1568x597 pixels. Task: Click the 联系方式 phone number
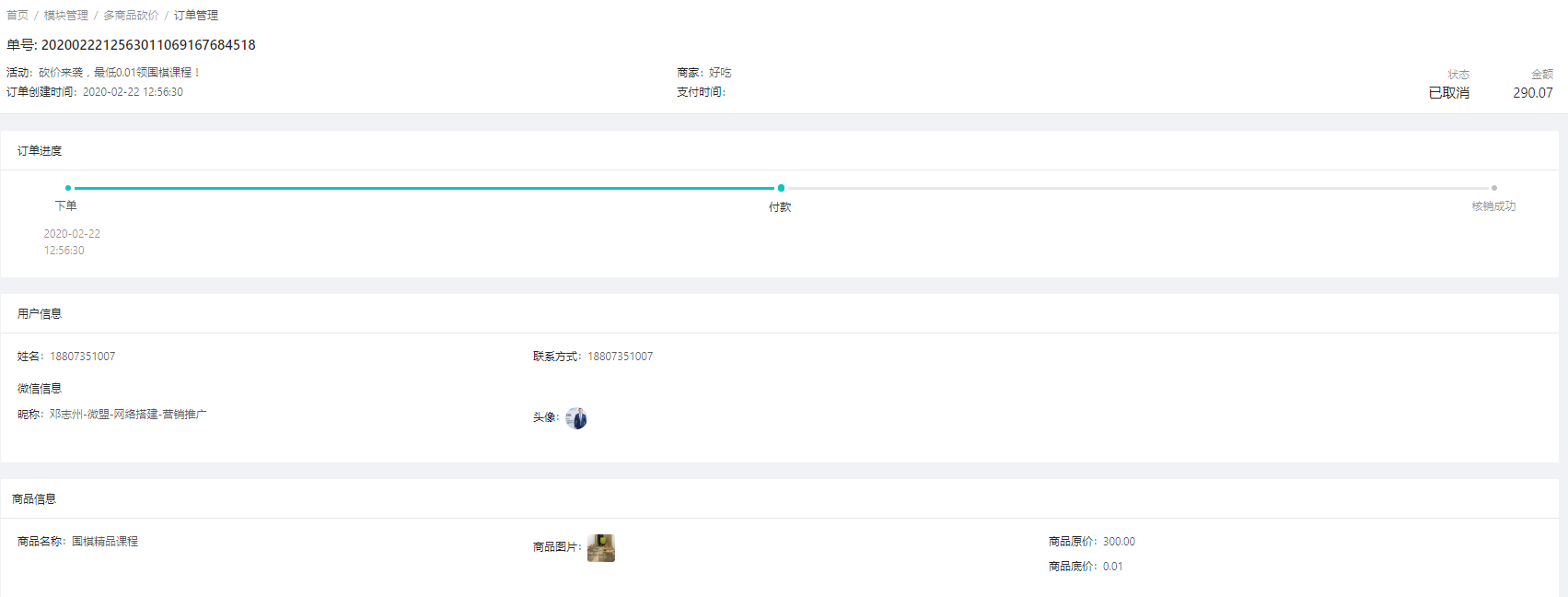coord(620,357)
